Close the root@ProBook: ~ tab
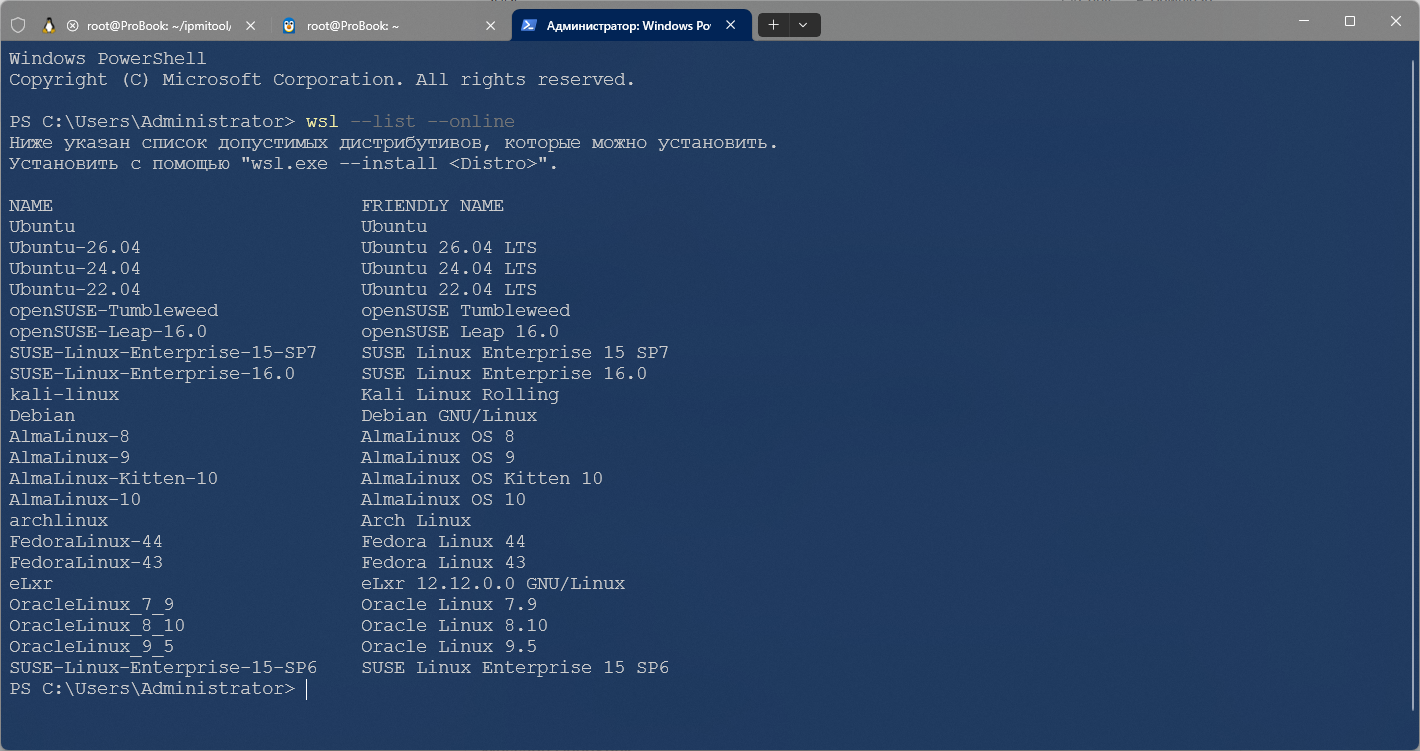1420x751 pixels. pos(490,25)
